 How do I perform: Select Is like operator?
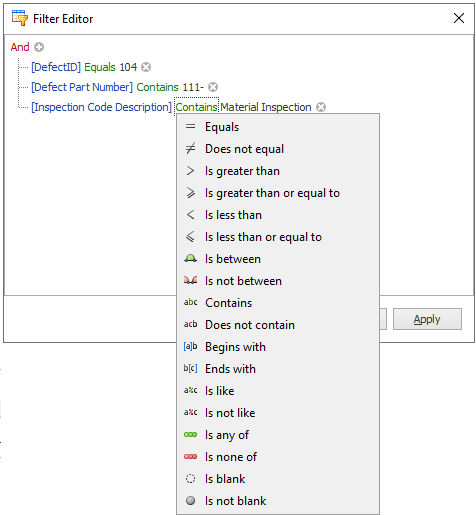point(278,391)
